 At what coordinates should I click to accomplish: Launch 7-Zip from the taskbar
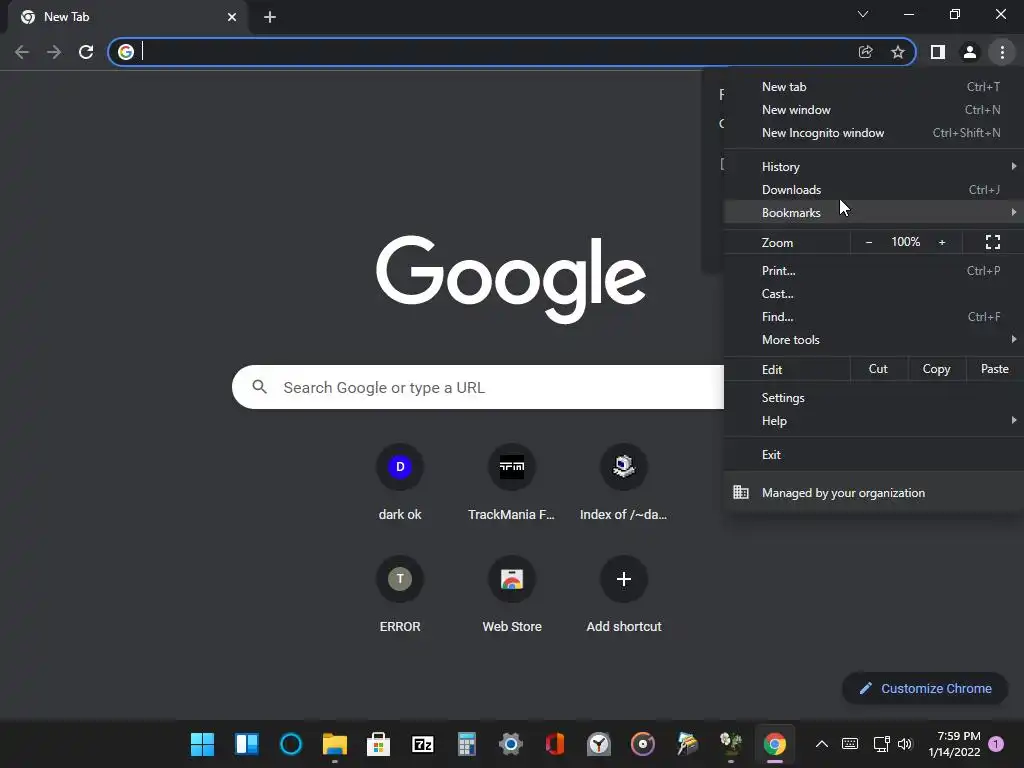point(423,744)
